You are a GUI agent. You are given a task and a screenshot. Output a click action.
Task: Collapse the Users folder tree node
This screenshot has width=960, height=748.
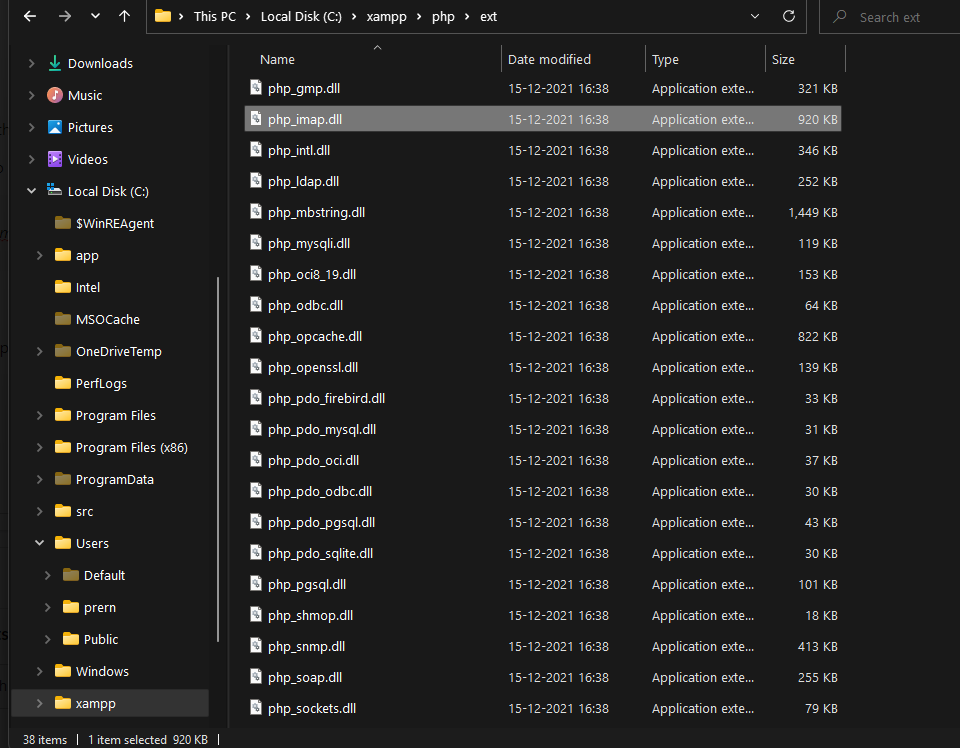click(39, 543)
